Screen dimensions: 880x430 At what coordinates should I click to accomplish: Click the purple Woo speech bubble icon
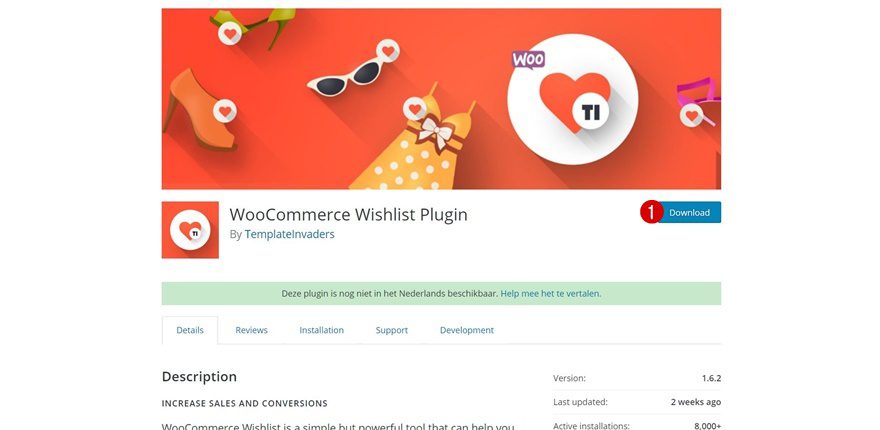[528, 60]
